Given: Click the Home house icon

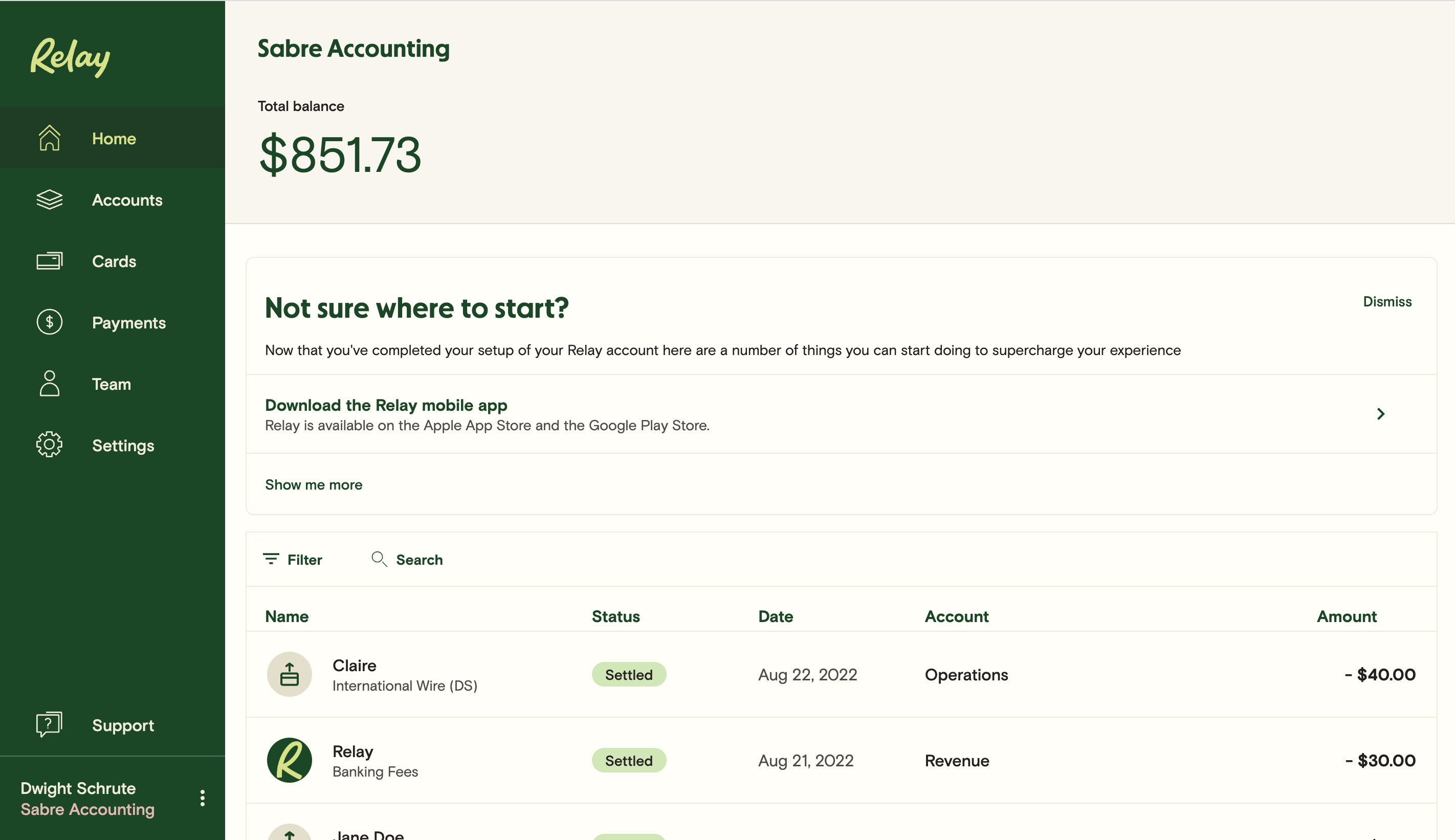Looking at the screenshot, I should click(49, 138).
